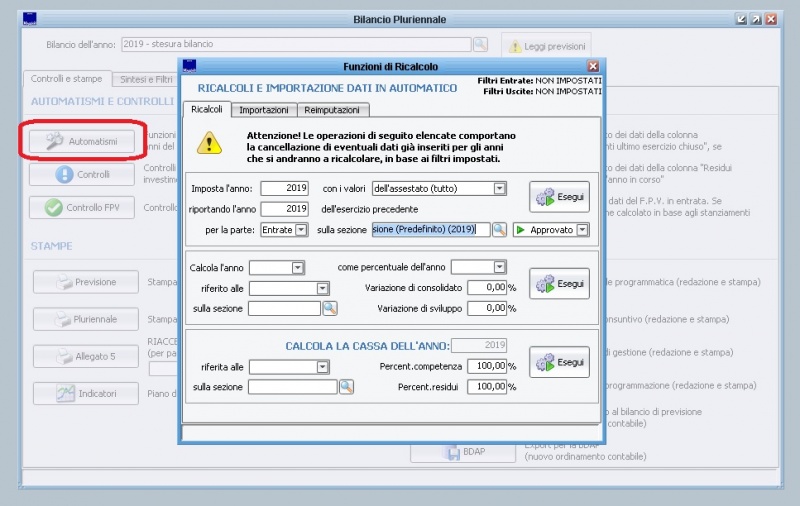Click the magnifier icon in the Calcola l'anno group

point(329,308)
